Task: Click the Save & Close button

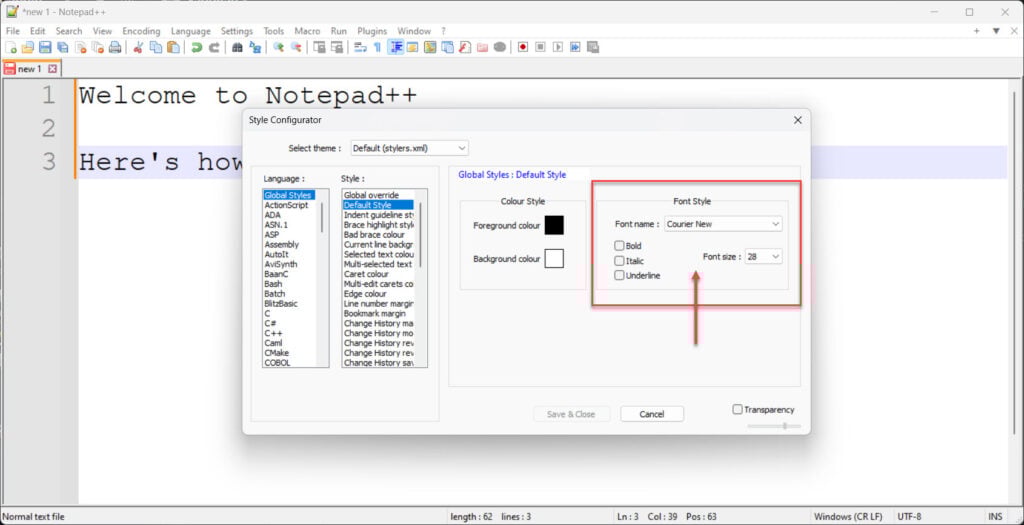Action: tap(571, 414)
